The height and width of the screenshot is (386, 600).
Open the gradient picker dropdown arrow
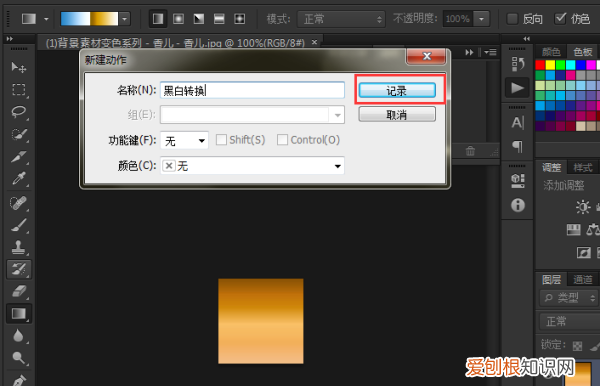[x=124, y=18]
